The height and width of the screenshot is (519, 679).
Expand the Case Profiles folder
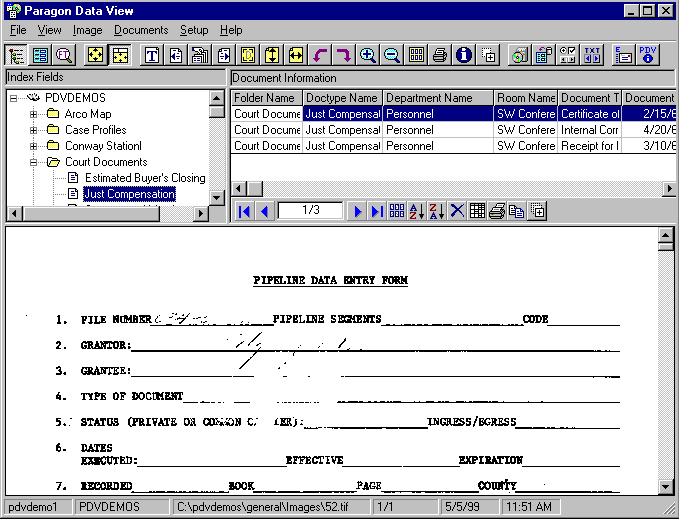click(33, 130)
